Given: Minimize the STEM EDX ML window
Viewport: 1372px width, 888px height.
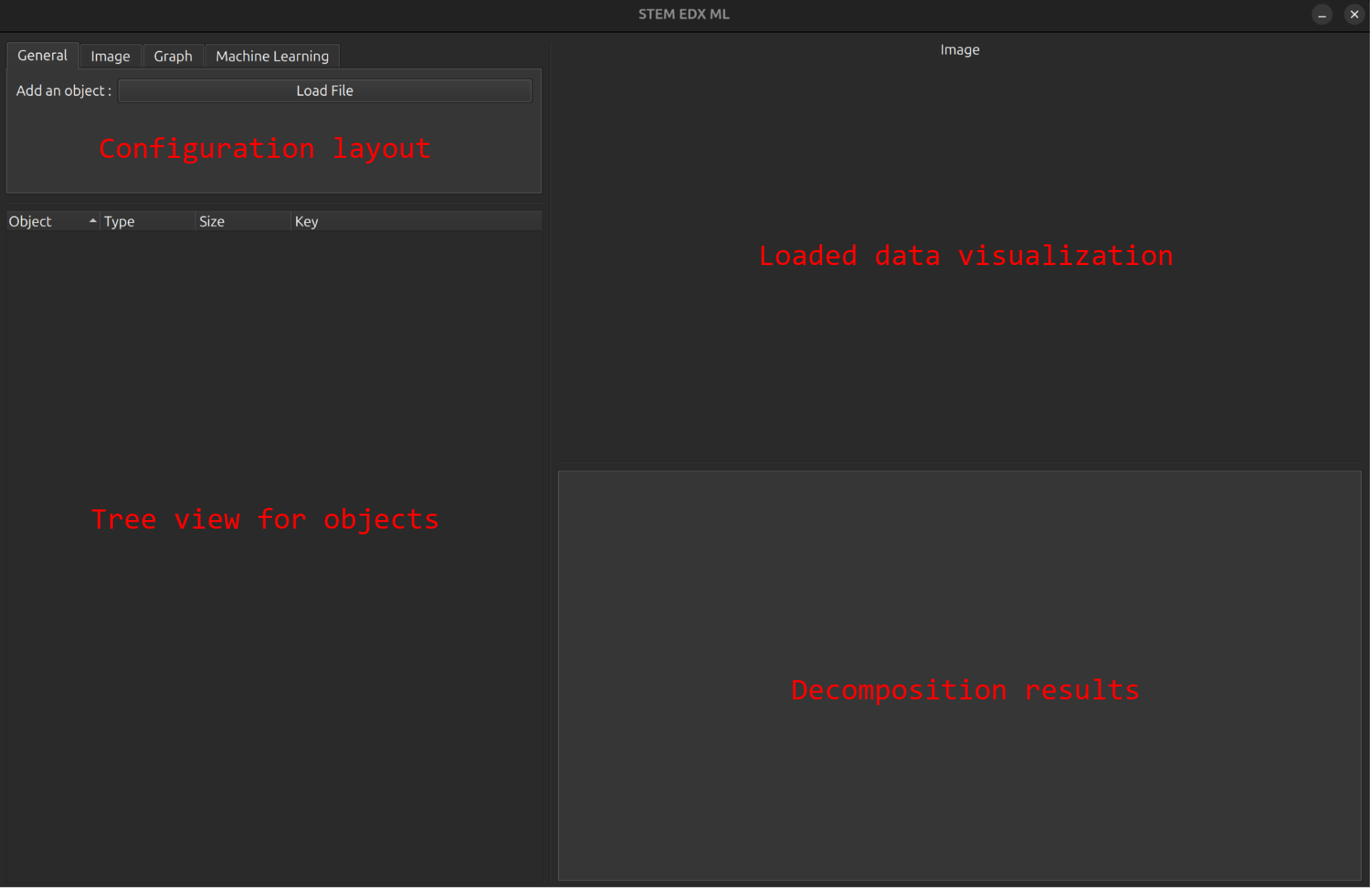Looking at the screenshot, I should (1323, 14).
